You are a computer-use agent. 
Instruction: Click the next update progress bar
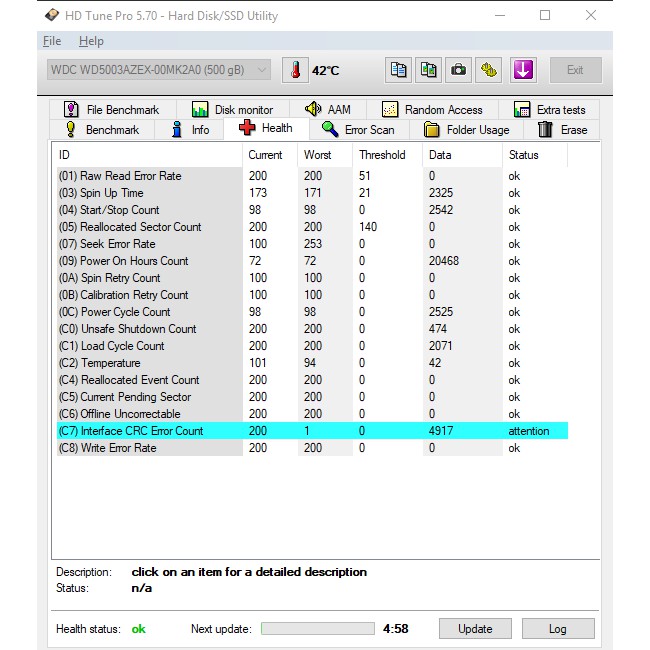[x=316, y=629]
